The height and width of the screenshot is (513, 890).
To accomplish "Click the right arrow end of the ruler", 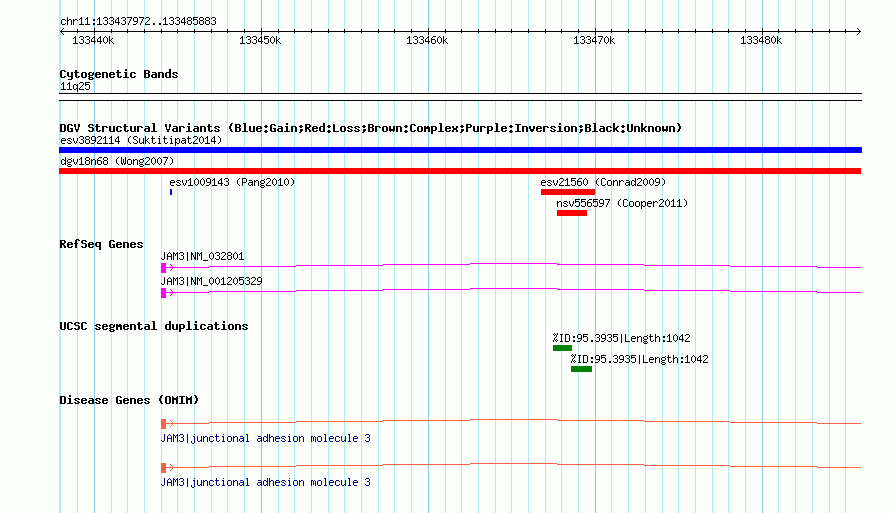I will [x=859, y=31].
